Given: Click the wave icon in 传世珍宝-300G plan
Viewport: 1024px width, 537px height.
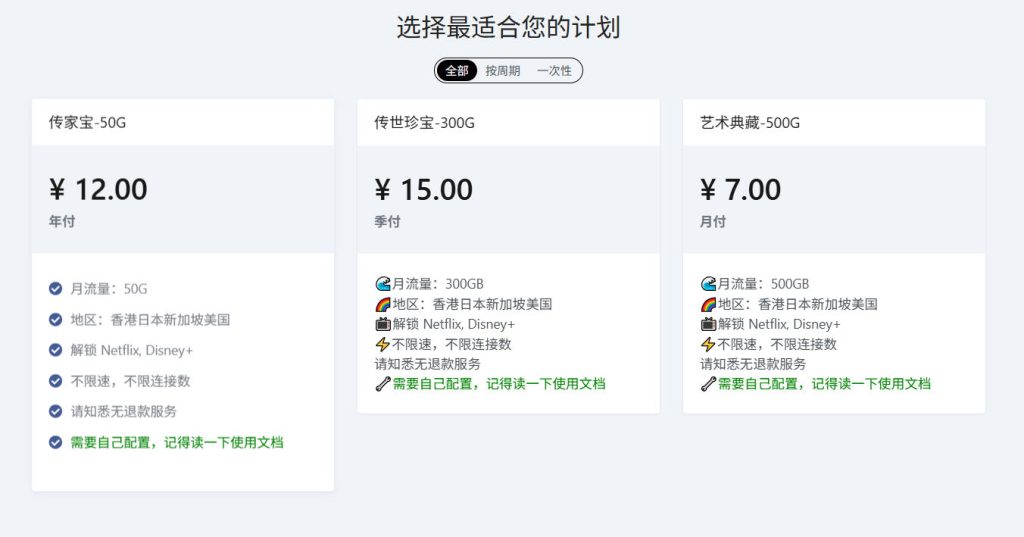Looking at the screenshot, I should (x=383, y=284).
